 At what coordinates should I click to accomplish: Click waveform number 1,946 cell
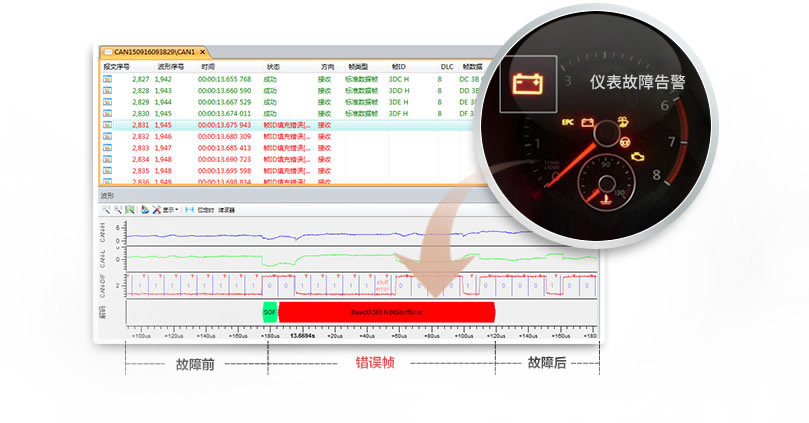(x=163, y=136)
